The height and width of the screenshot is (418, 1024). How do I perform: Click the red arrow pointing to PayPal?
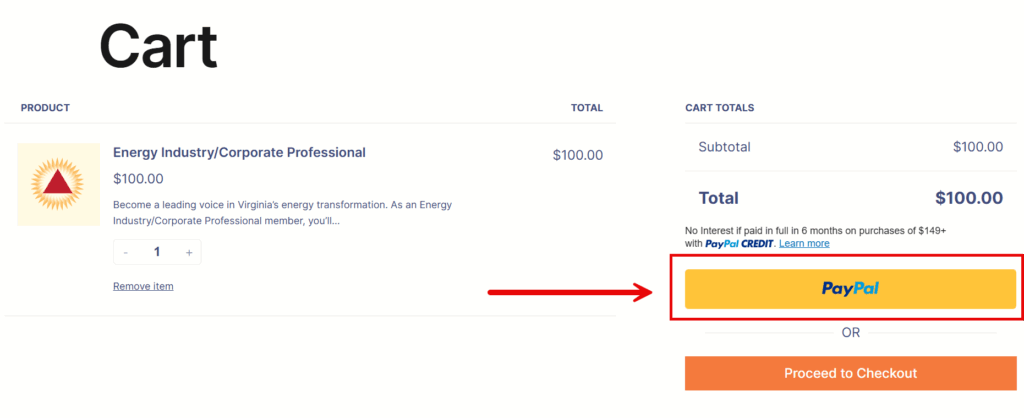(569, 293)
